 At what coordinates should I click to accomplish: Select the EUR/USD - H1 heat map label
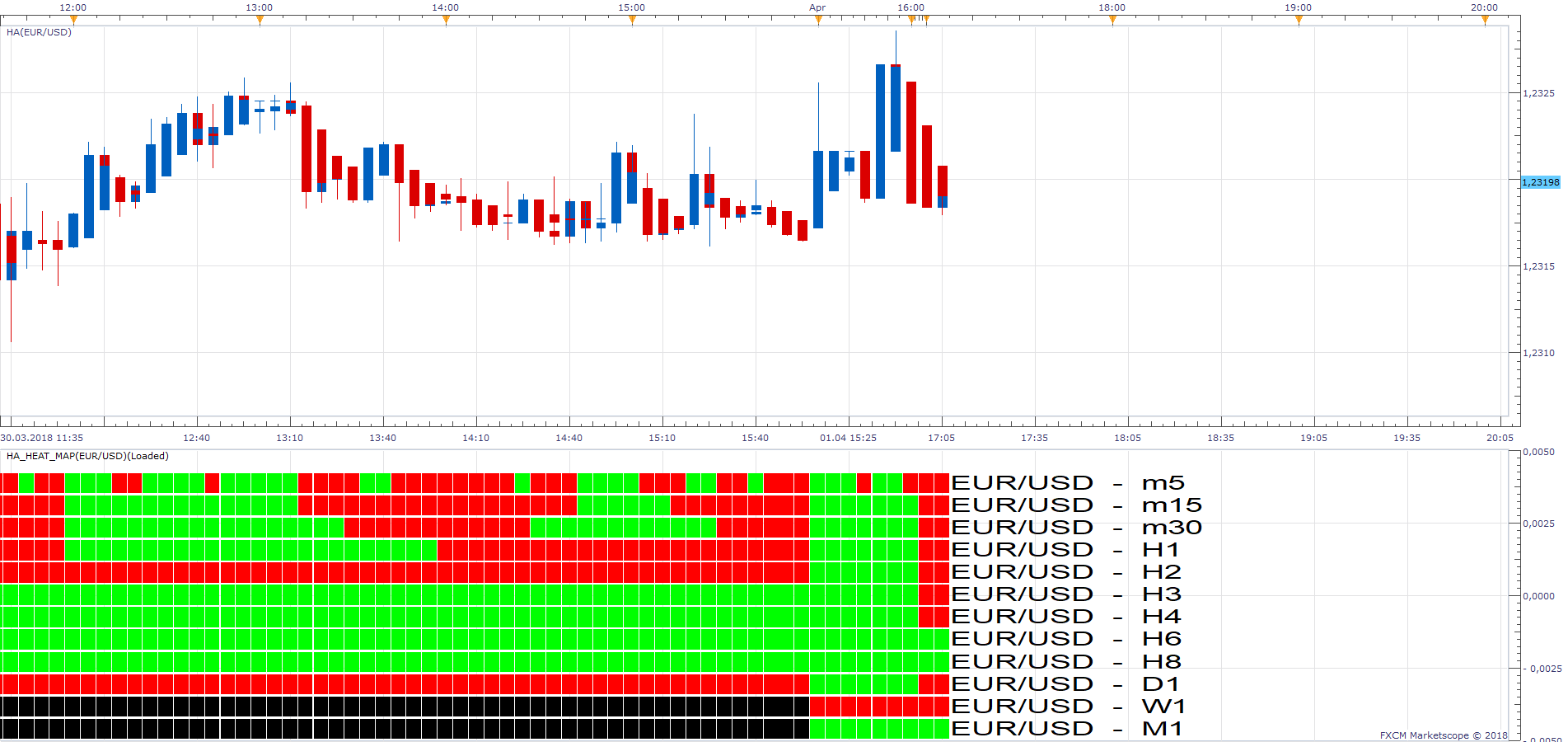pos(1065,550)
